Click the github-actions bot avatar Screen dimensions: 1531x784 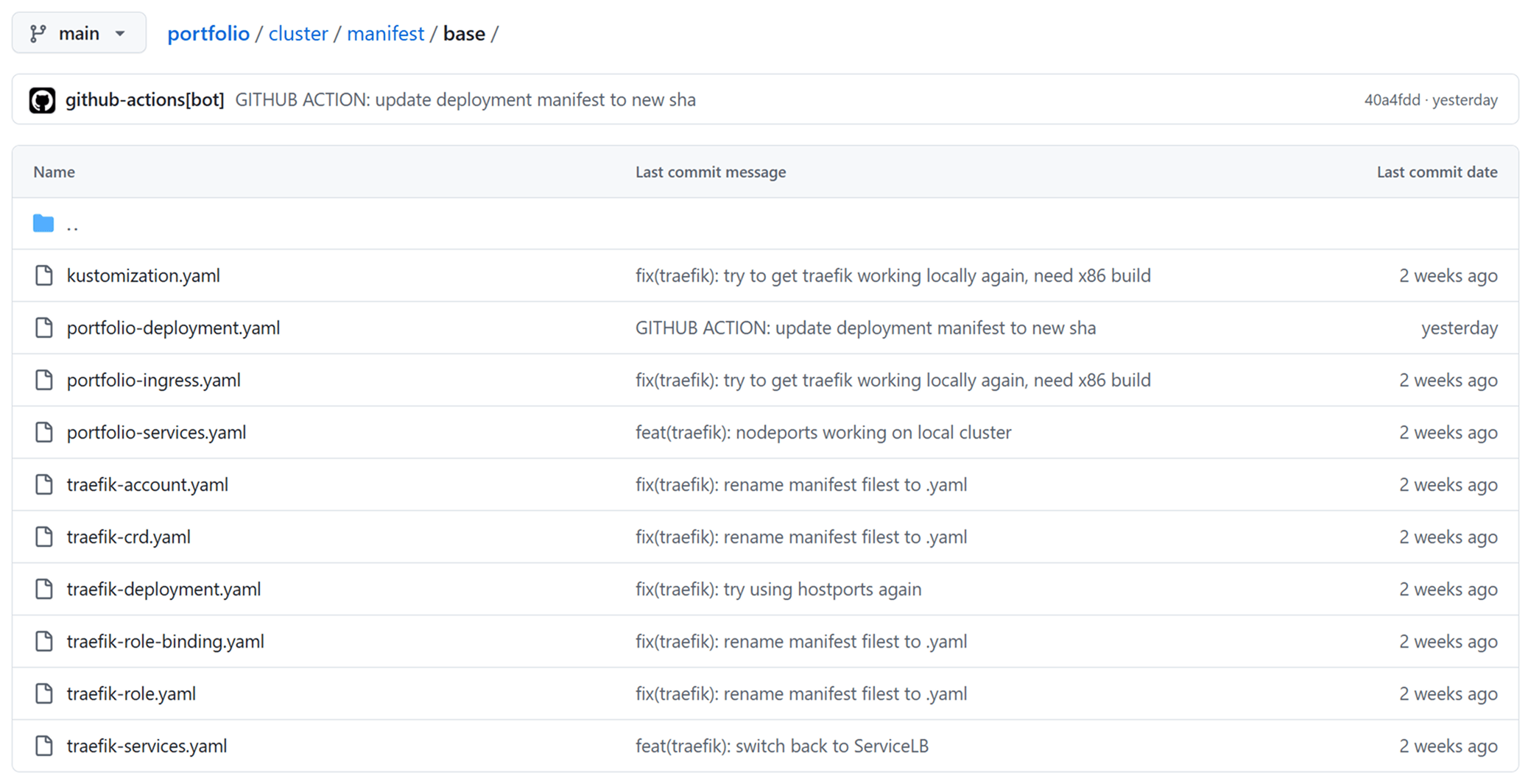click(42, 99)
